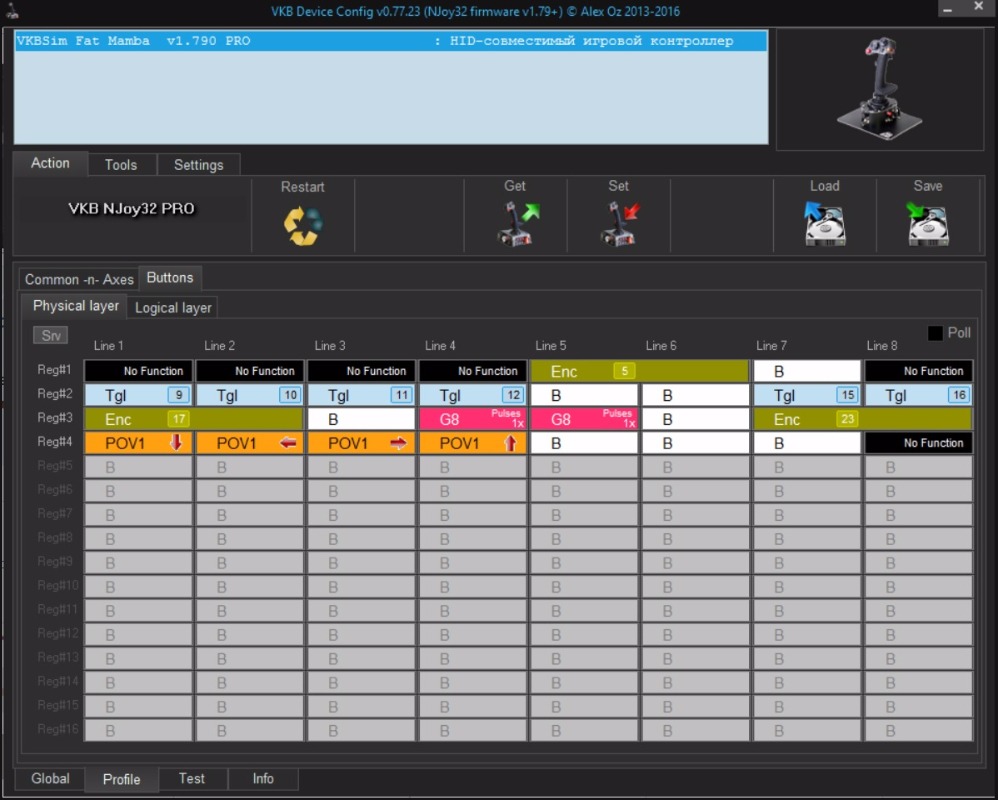The image size is (998, 800).
Task: Click B cell Reg#4 Line 6
Action: (x=696, y=443)
